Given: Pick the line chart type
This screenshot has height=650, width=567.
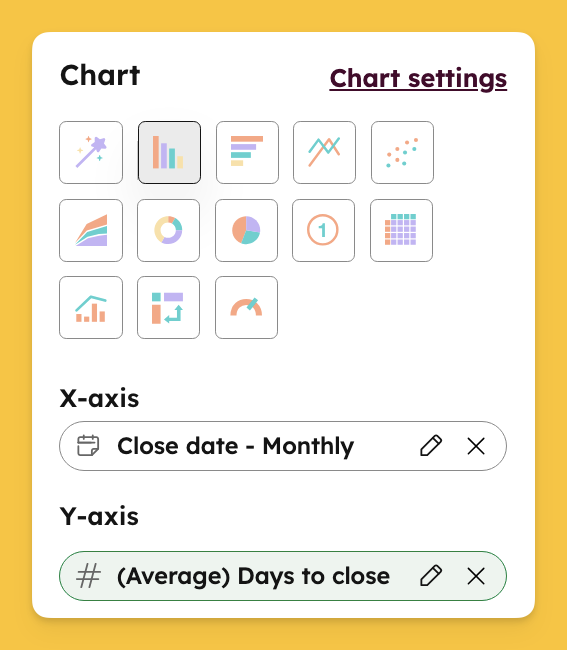Looking at the screenshot, I should tap(324, 153).
